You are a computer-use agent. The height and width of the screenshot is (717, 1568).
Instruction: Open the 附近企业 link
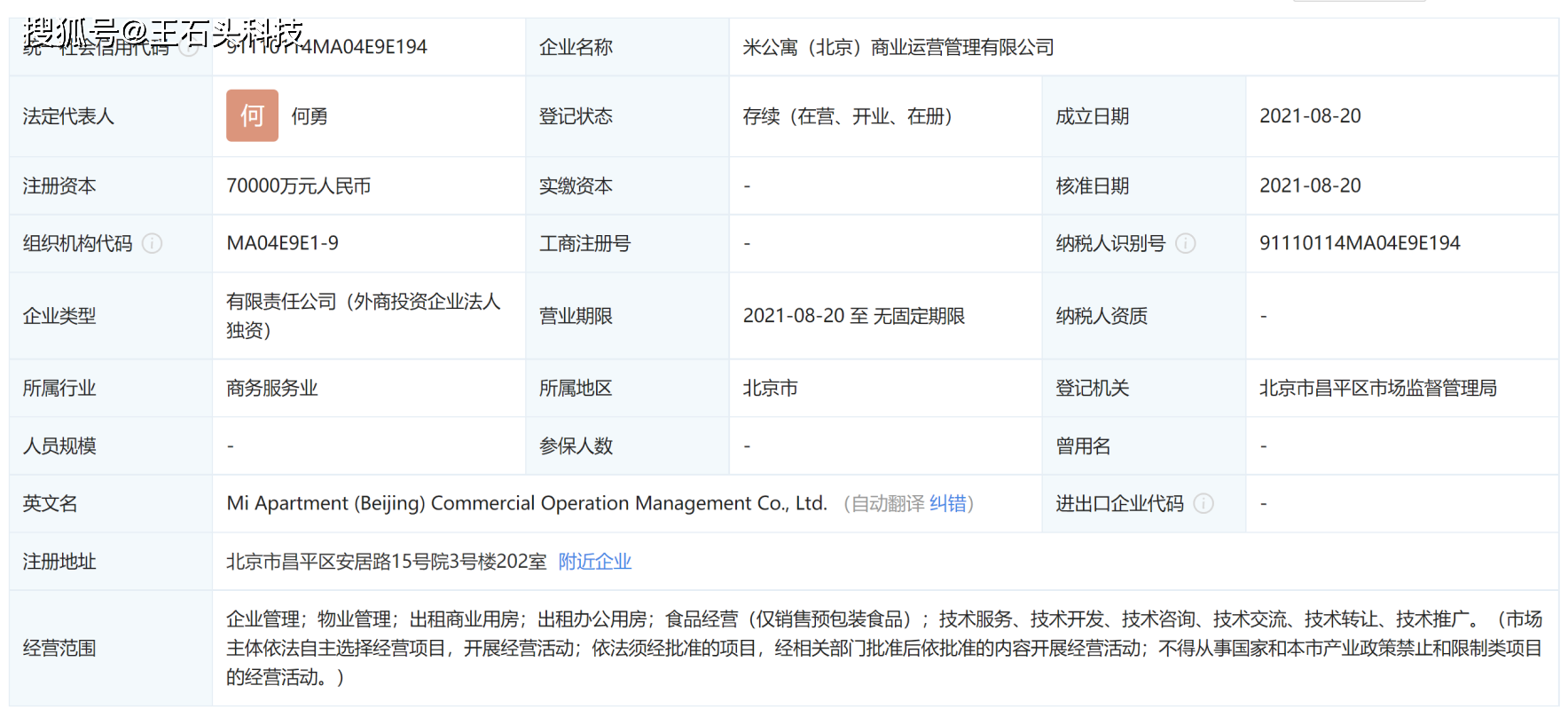[x=595, y=561]
